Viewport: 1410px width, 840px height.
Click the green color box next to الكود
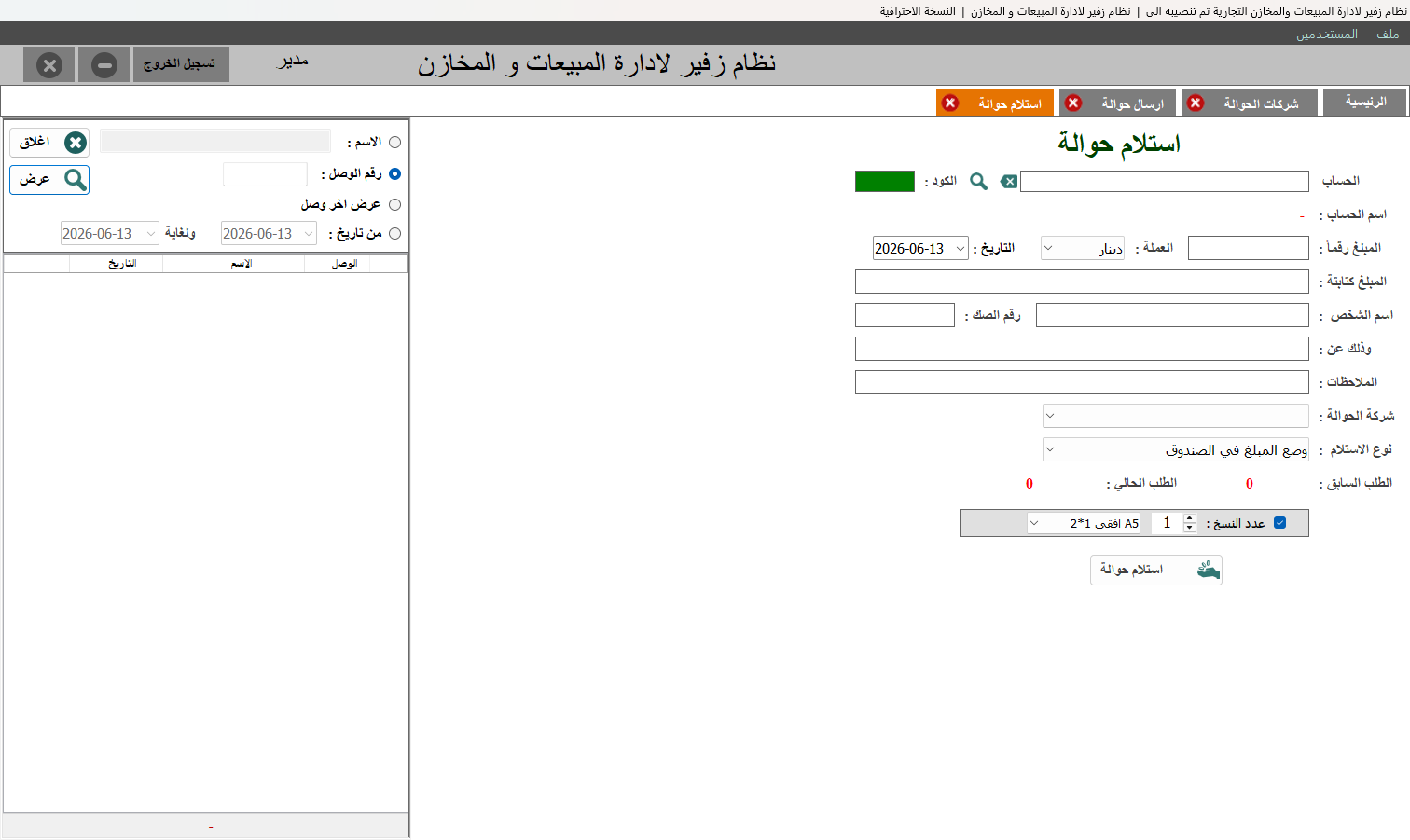pyautogui.click(x=884, y=181)
